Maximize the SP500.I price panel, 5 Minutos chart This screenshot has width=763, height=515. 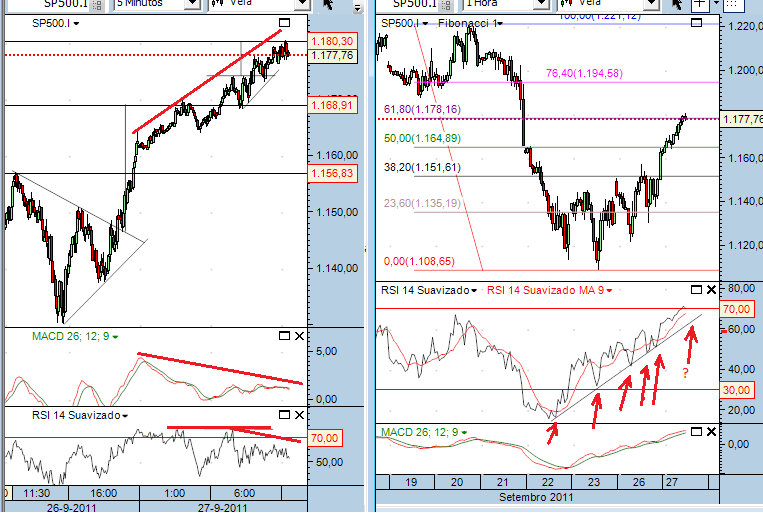coord(285,22)
